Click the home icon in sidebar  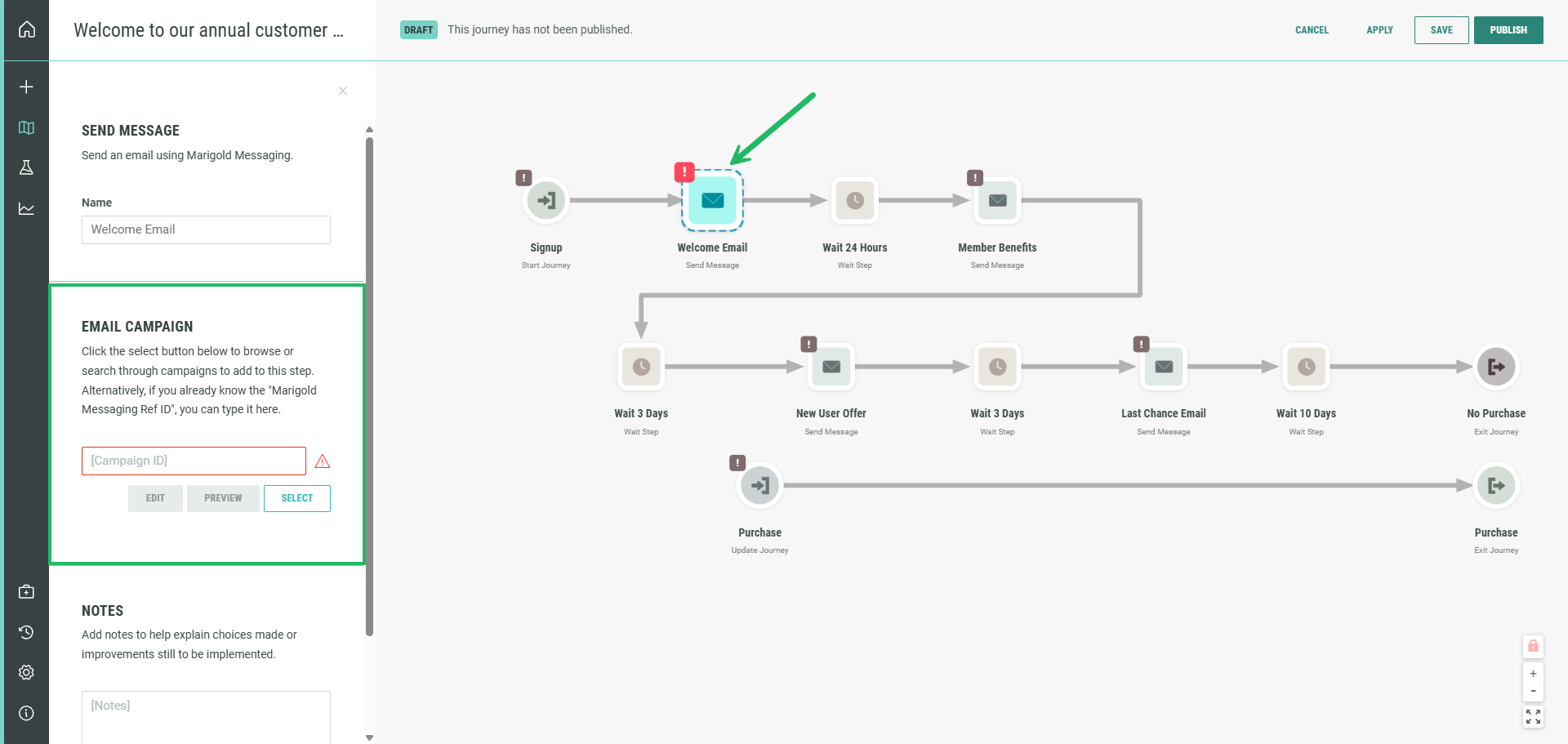27,30
